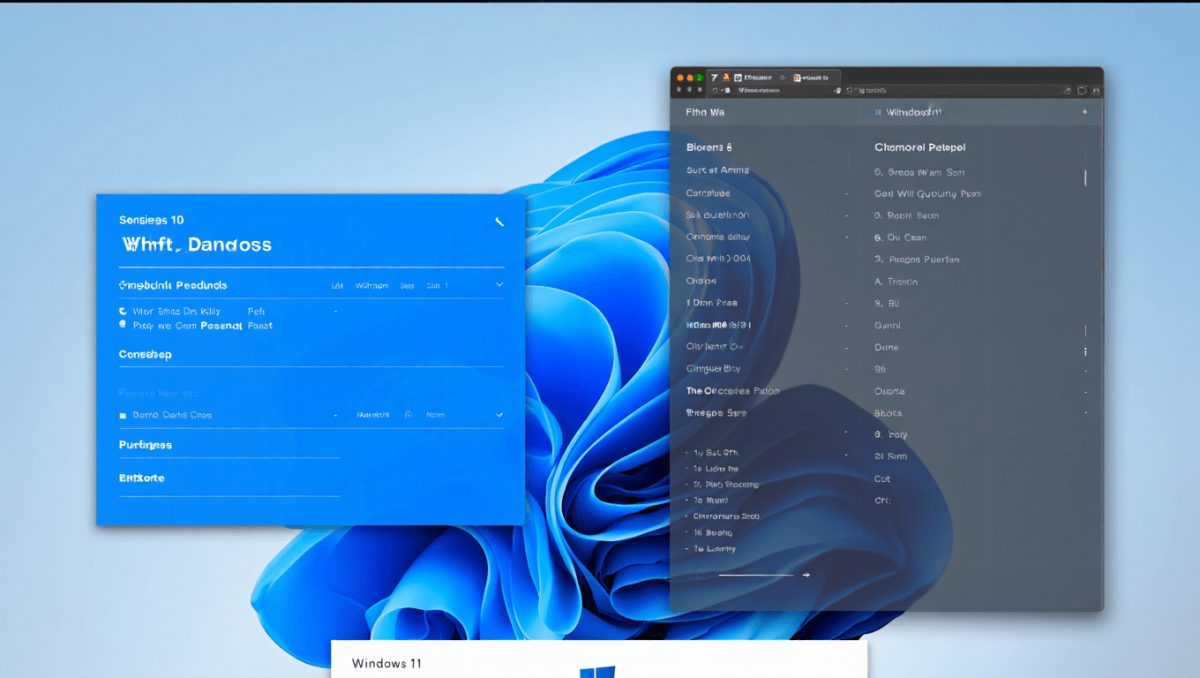Click the '7' icon in dark window tab bar
1200x678 pixels.
[x=714, y=77]
